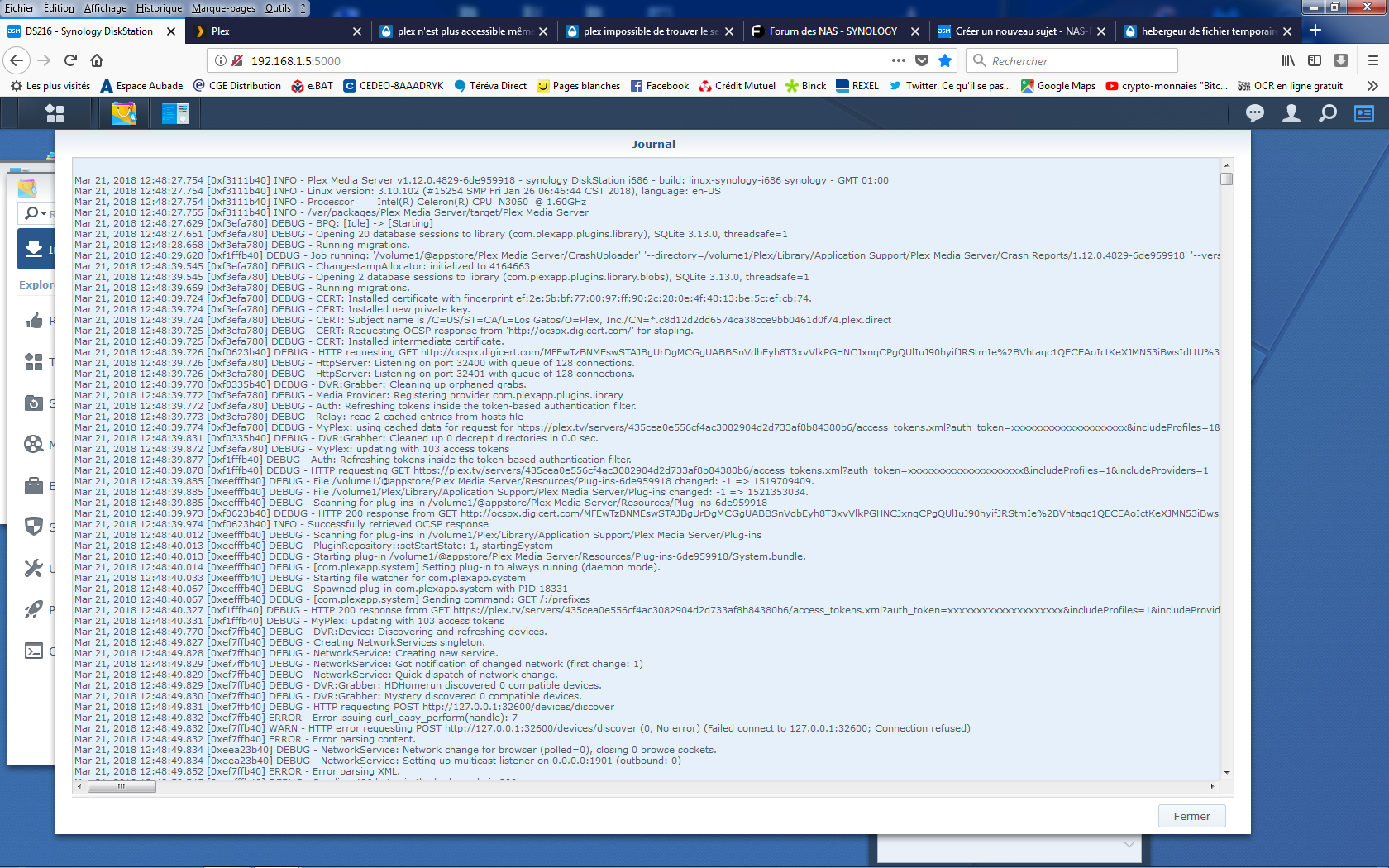Open Google Maps bookmark

pos(1058,86)
